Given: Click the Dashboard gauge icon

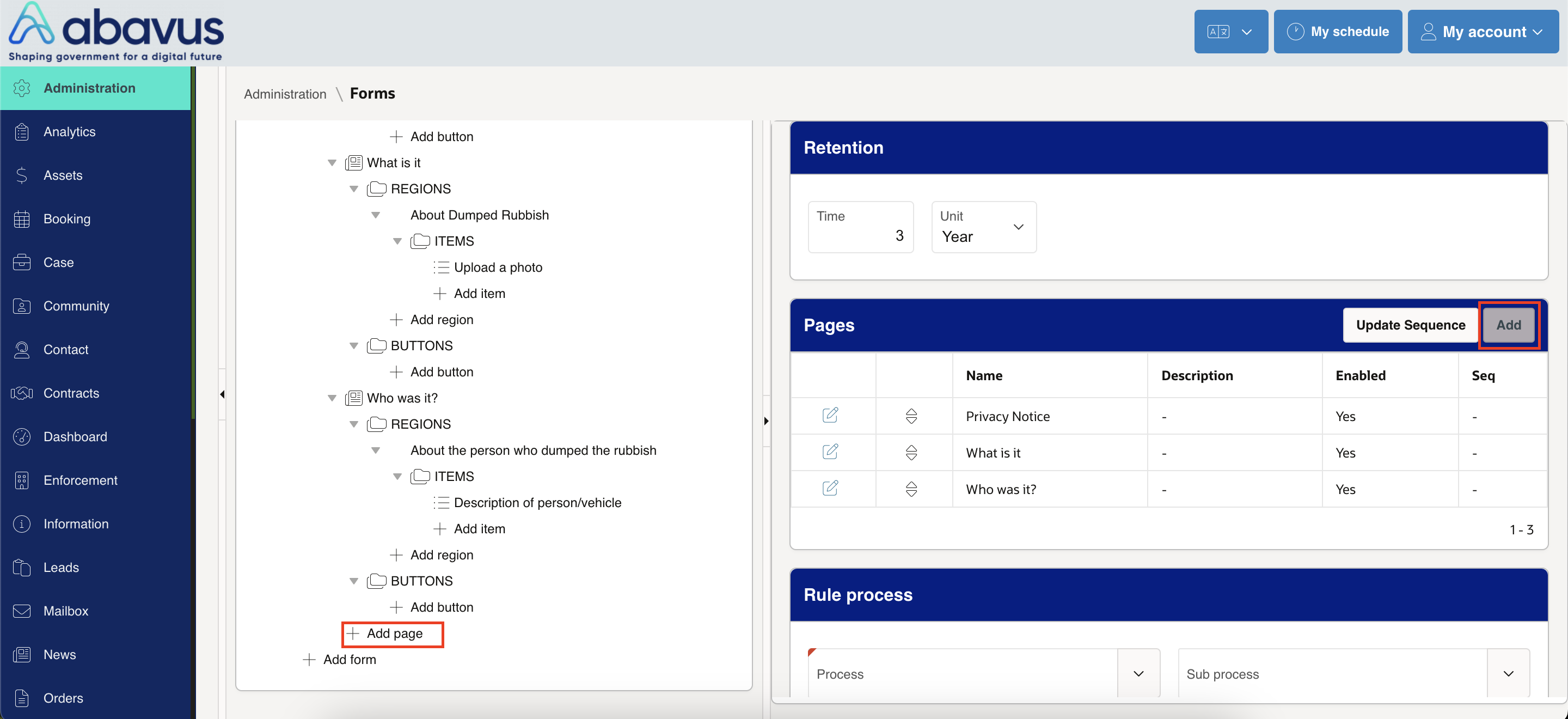Looking at the screenshot, I should (22, 436).
